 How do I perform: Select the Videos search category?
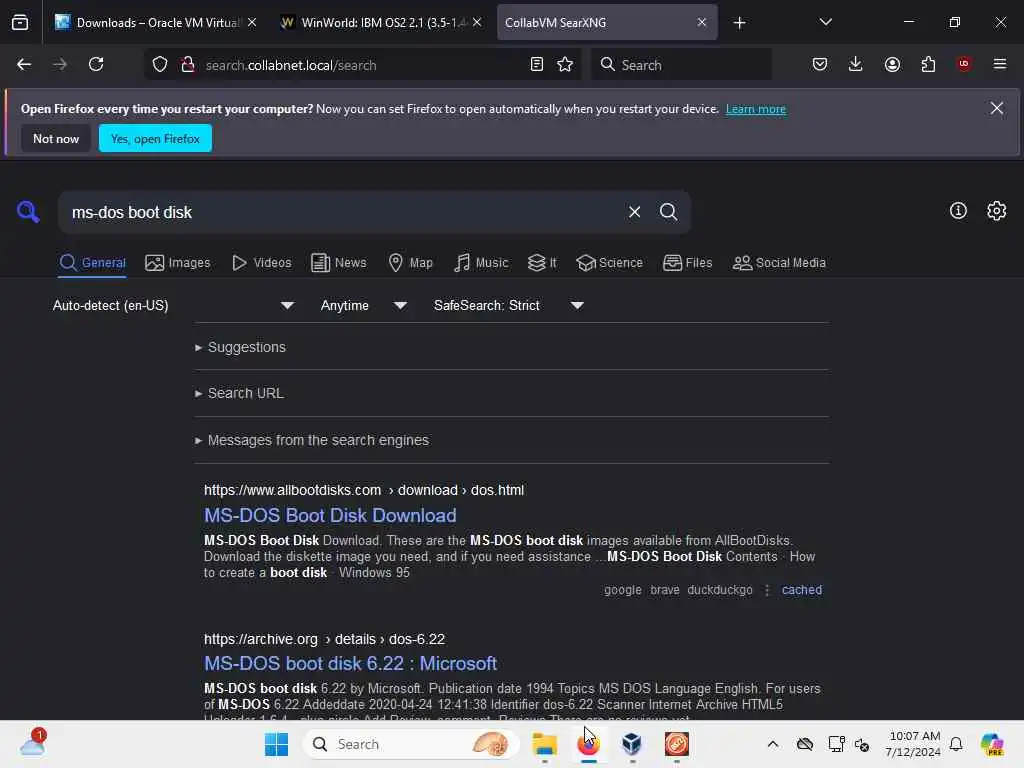262,263
